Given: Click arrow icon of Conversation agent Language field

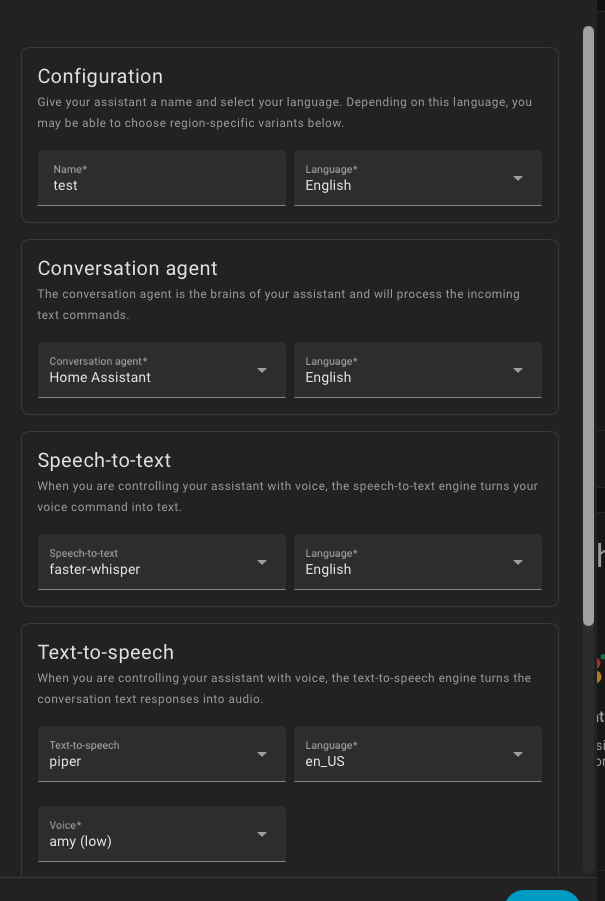Looking at the screenshot, I should coord(518,370).
